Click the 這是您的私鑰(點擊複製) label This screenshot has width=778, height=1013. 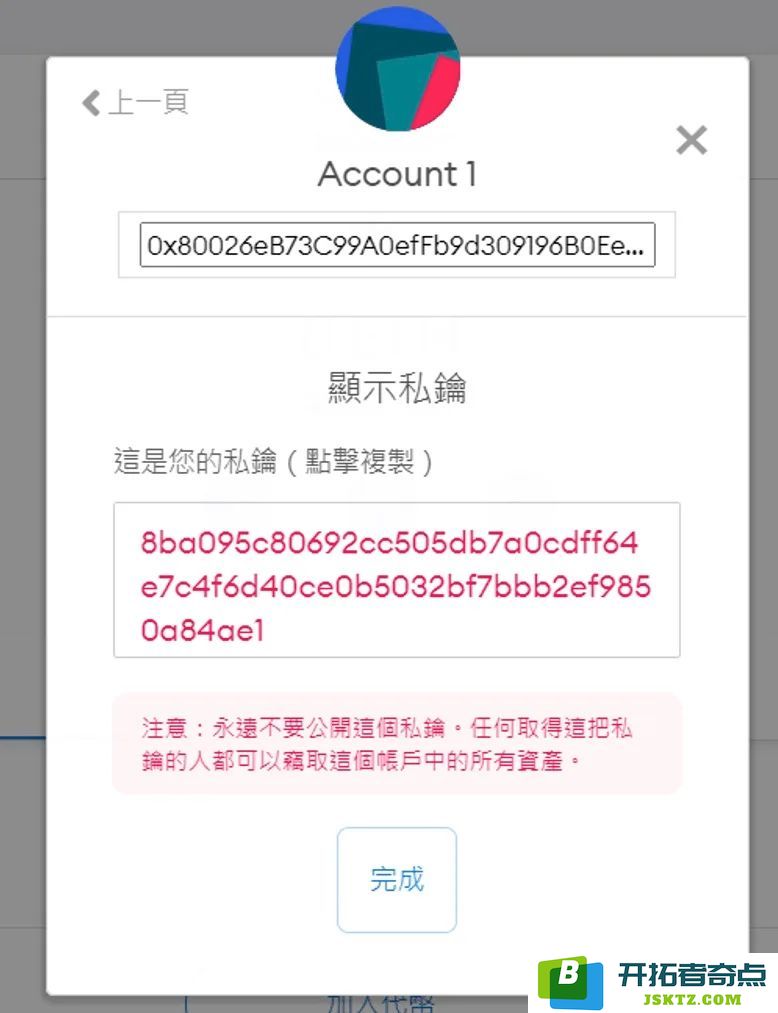[274, 461]
